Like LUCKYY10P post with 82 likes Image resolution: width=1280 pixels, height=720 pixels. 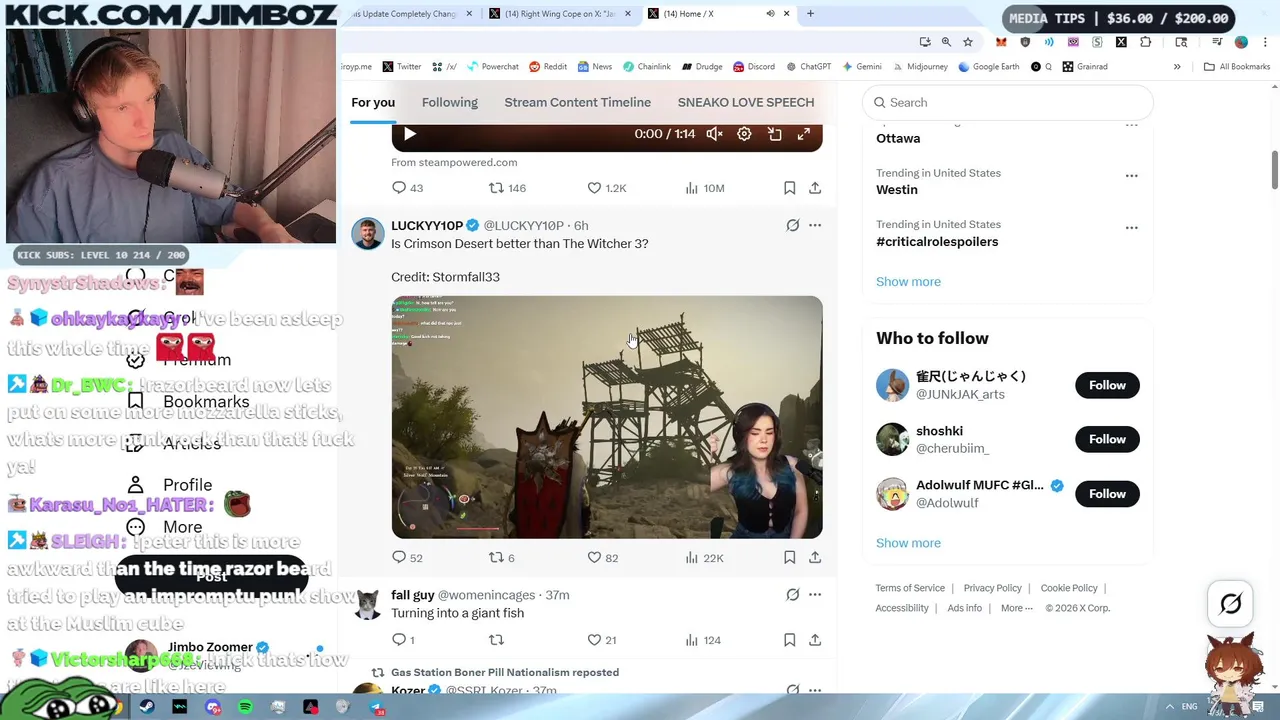coord(603,558)
